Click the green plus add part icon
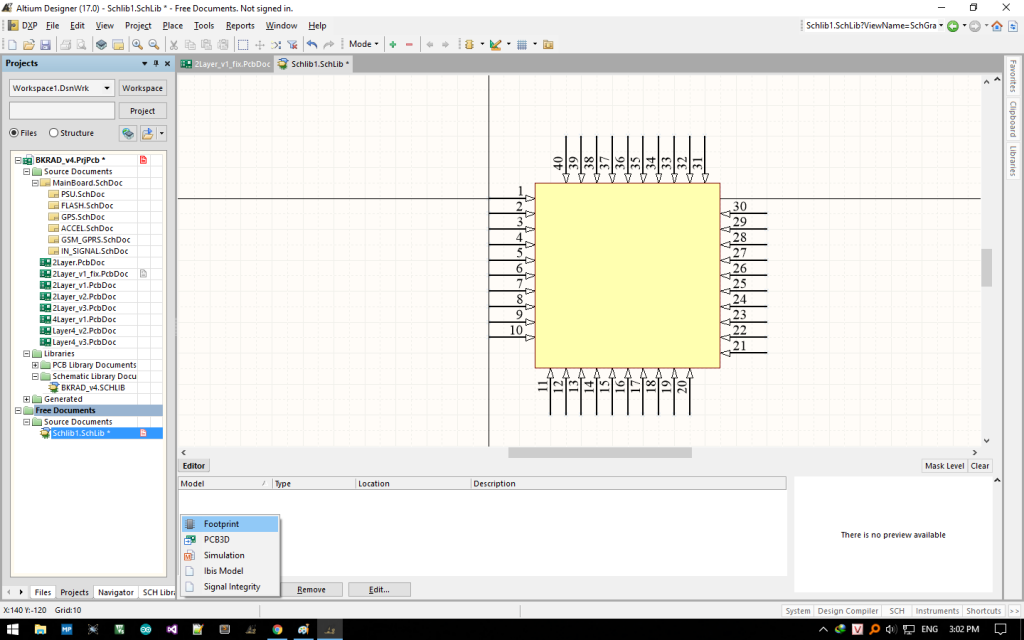Viewport: 1024px width, 640px height. (393, 45)
